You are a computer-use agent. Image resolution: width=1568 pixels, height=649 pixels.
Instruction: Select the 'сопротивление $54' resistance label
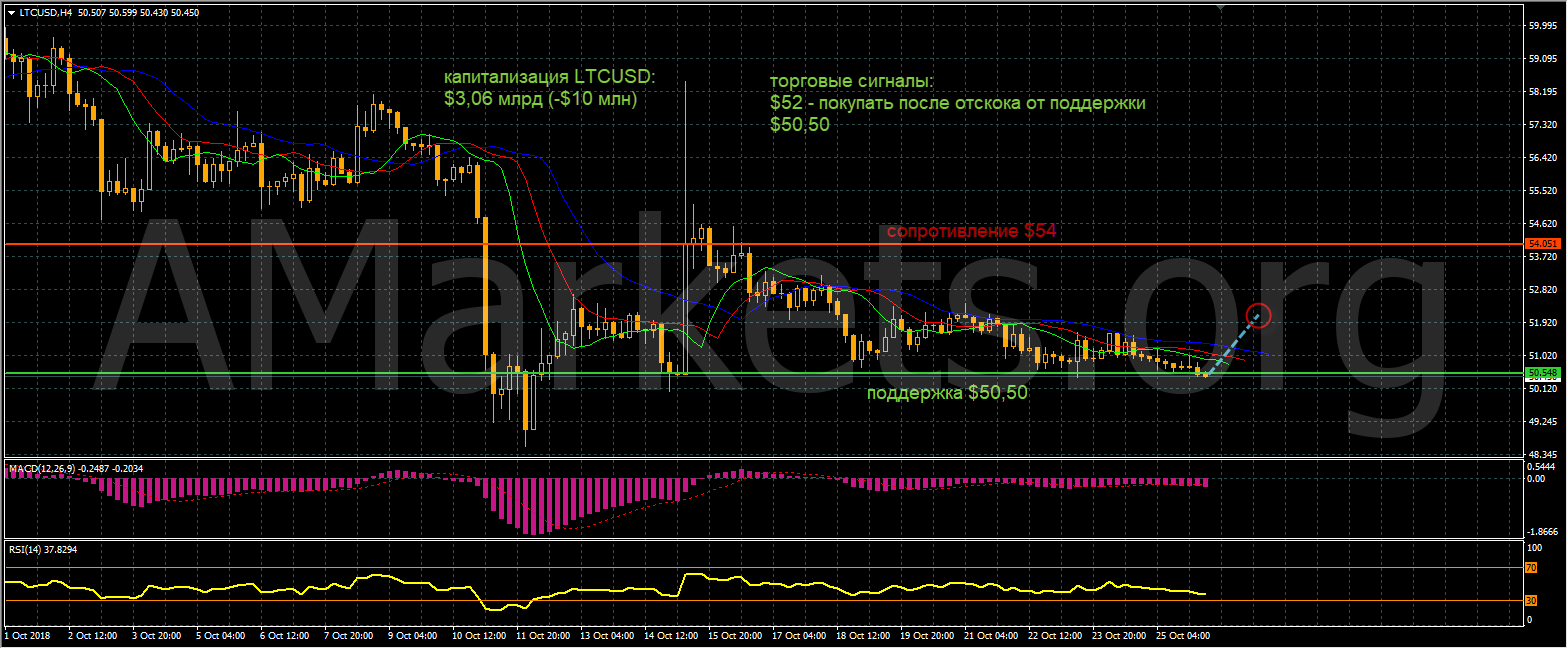point(971,232)
